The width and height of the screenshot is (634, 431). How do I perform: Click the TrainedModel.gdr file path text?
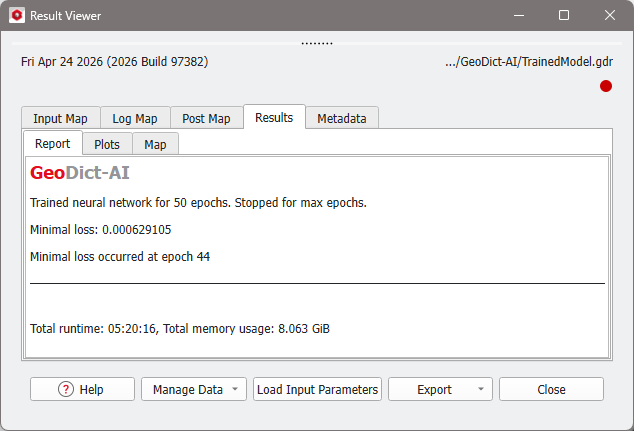pyautogui.click(x=529, y=62)
